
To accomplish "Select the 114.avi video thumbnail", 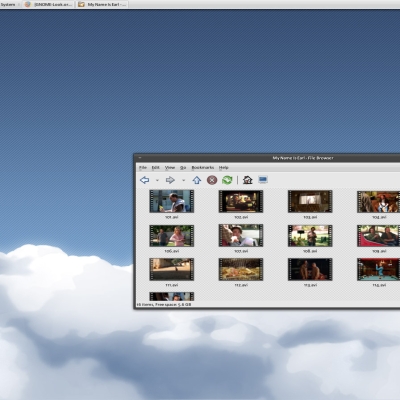I will (x=379, y=269).
